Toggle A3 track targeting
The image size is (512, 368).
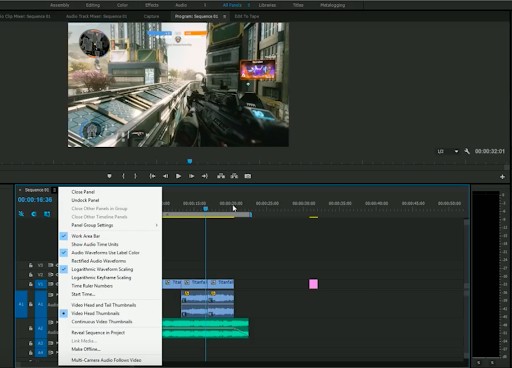pyautogui.click(x=41, y=343)
